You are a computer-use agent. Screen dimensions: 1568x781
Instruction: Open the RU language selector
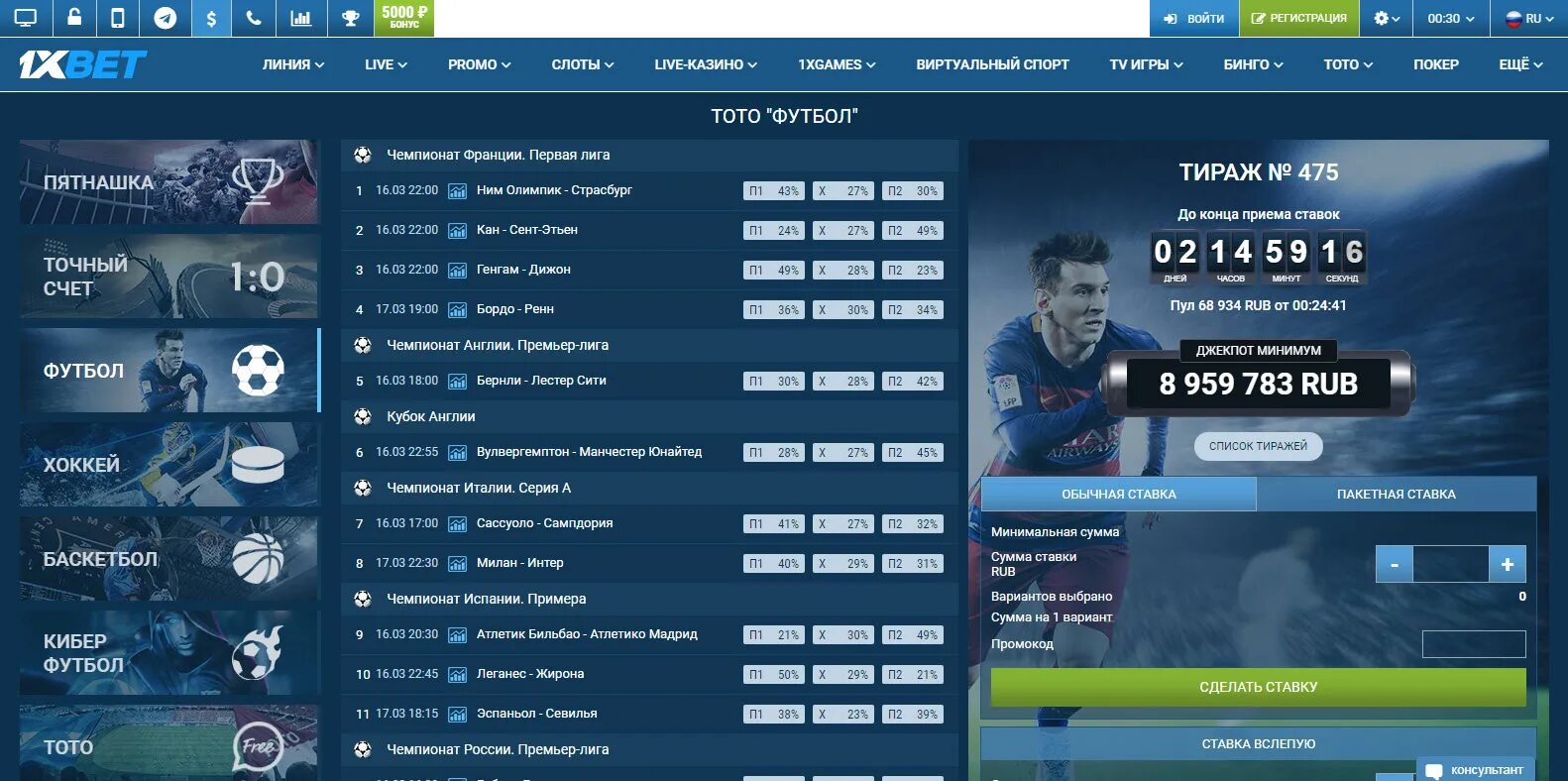(x=1529, y=18)
